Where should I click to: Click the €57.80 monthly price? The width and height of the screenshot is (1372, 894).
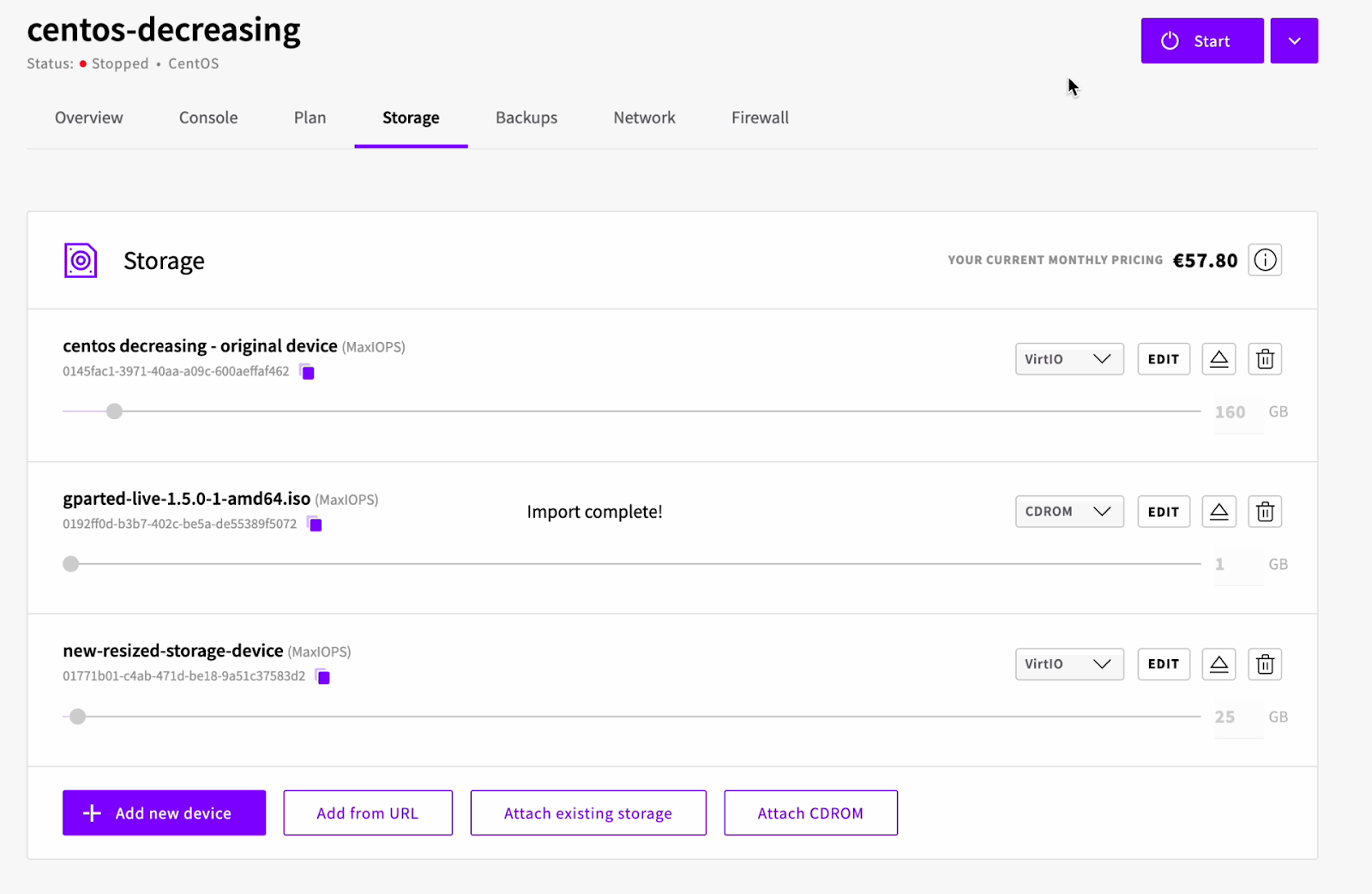point(1205,261)
